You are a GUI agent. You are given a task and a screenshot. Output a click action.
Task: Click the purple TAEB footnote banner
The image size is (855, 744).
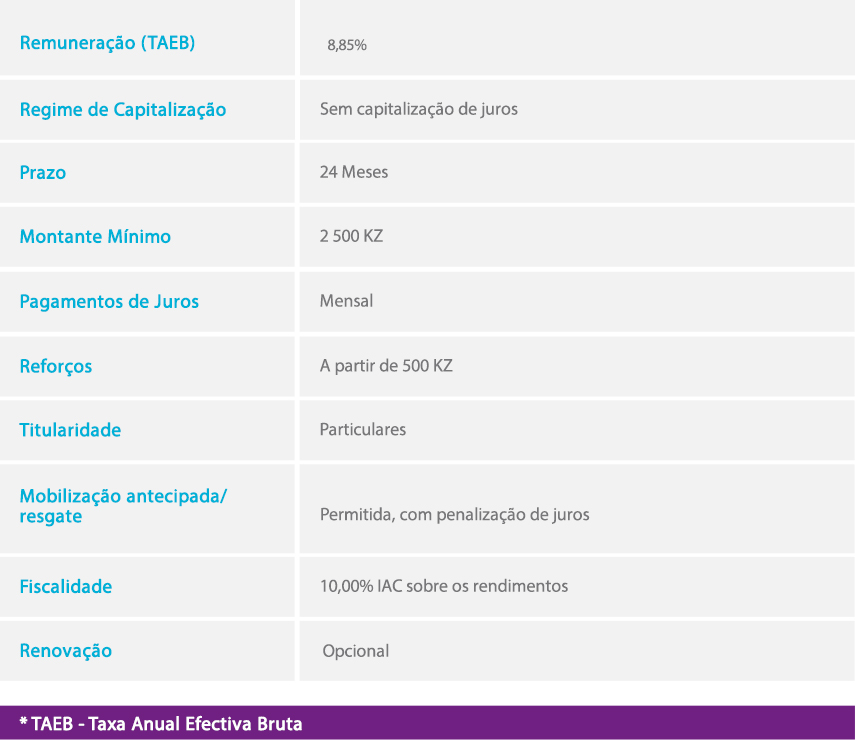(427, 723)
